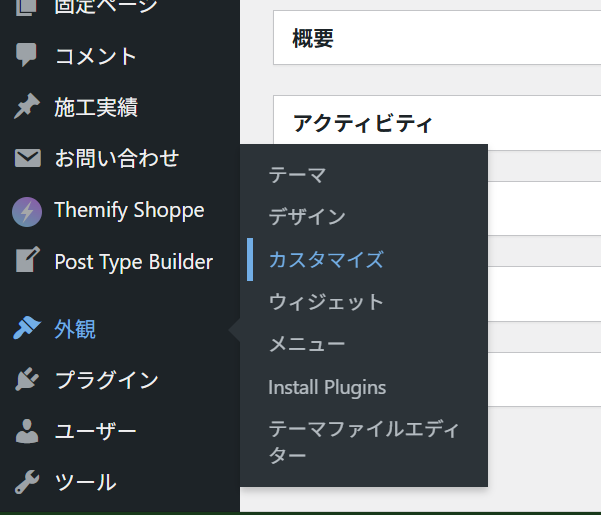This screenshot has width=601, height=515.
Task: Choose テーマ from the flyout submenu
Action: pyautogui.click(x=297, y=175)
